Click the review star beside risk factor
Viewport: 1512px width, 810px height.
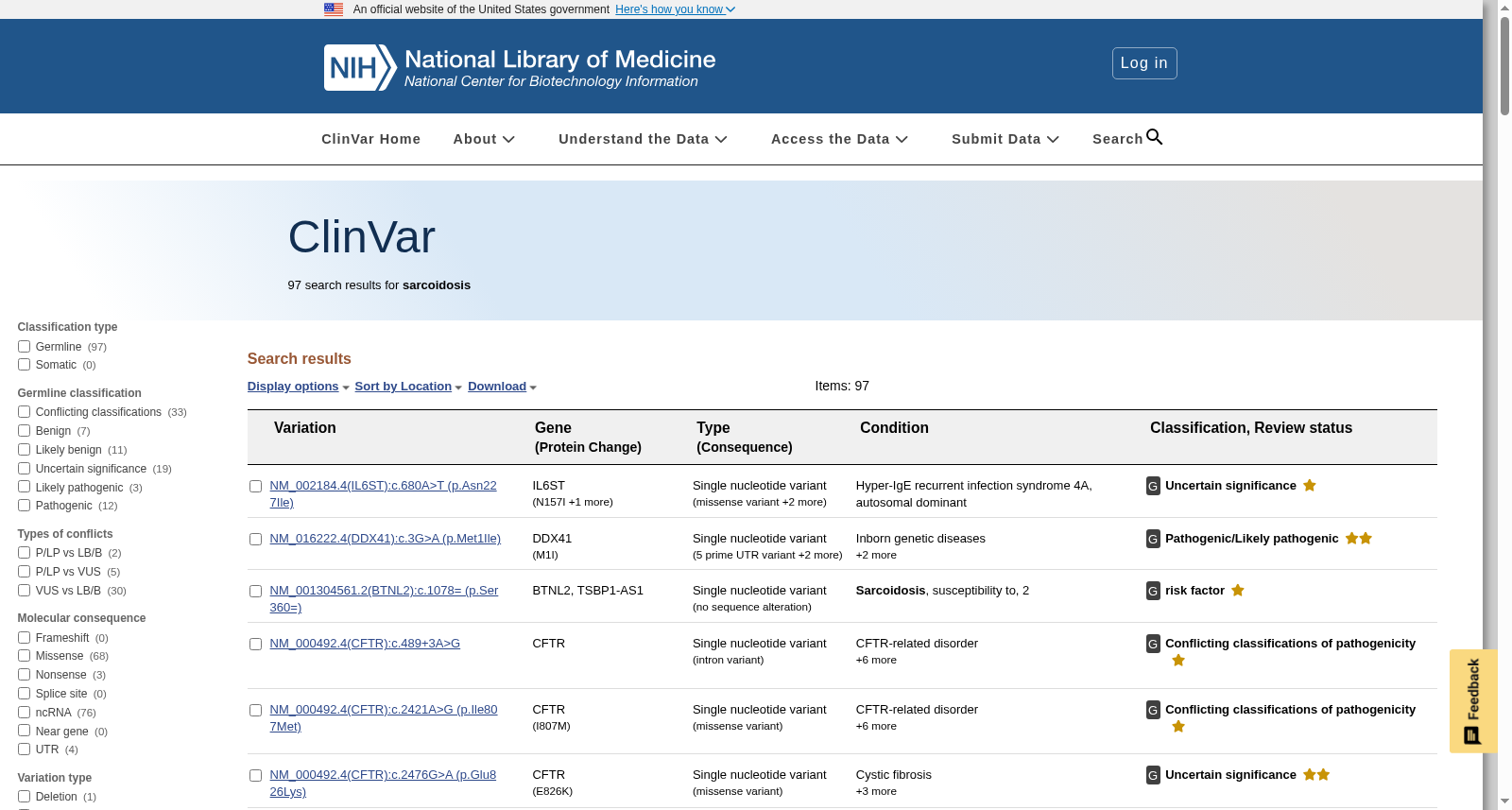(x=1238, y=590)
